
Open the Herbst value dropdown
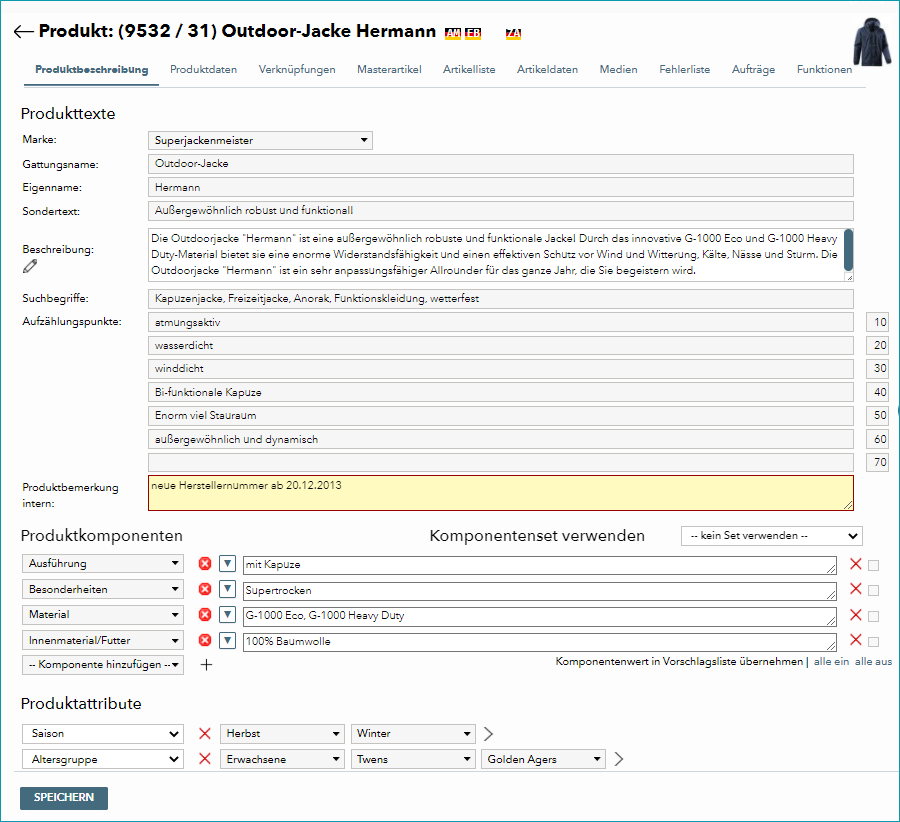point(282,734)
